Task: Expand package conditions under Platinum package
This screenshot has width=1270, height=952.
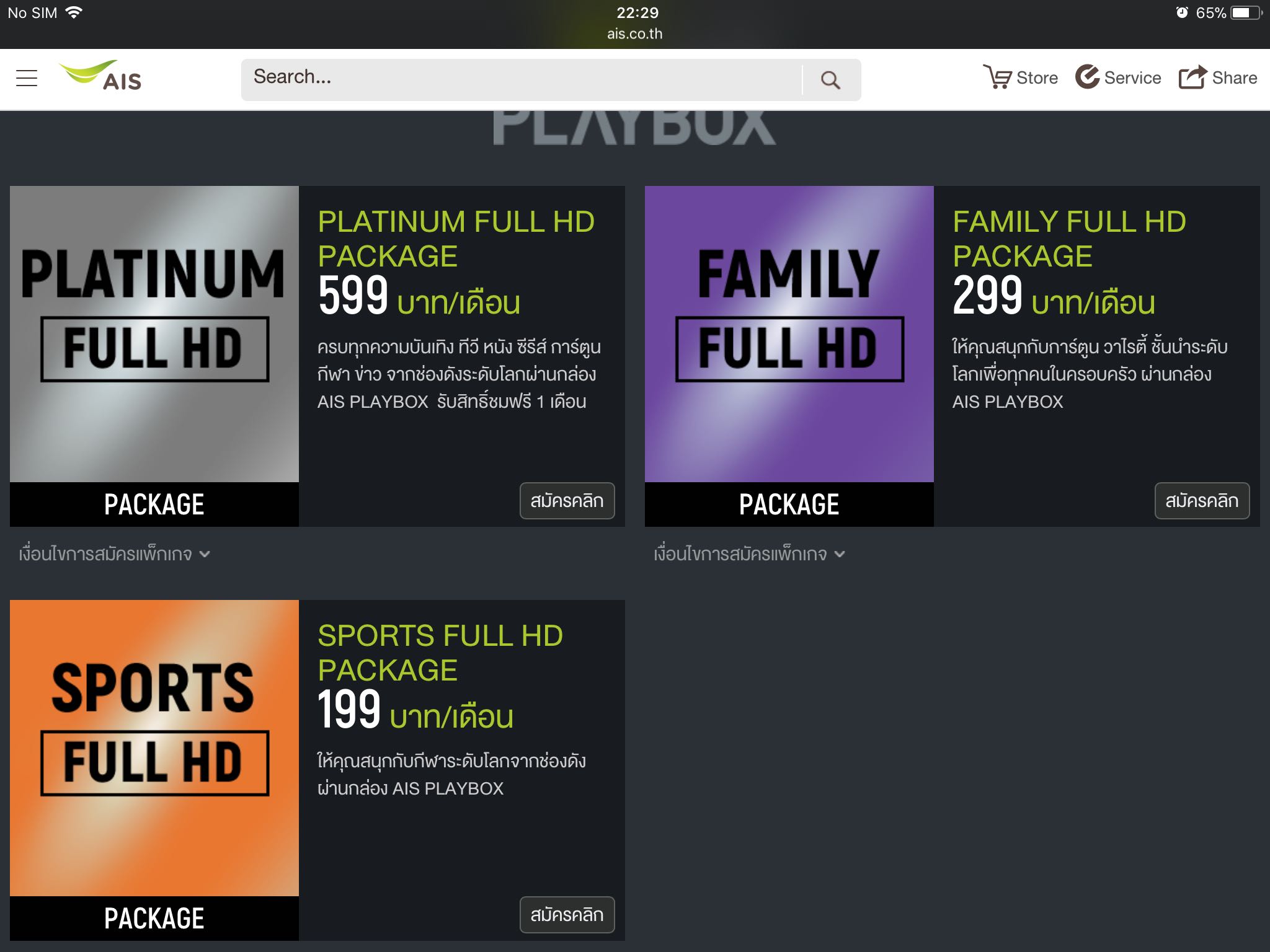Action: point(115,553)
